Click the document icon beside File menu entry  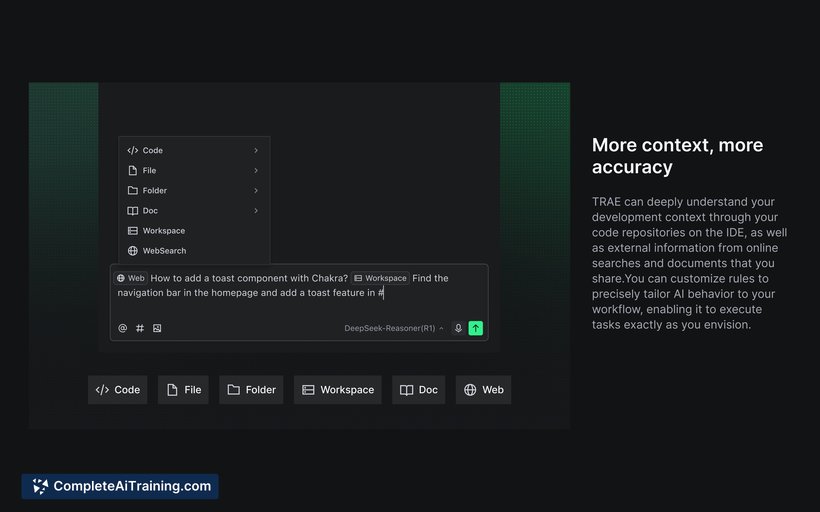tap(133, 170)
